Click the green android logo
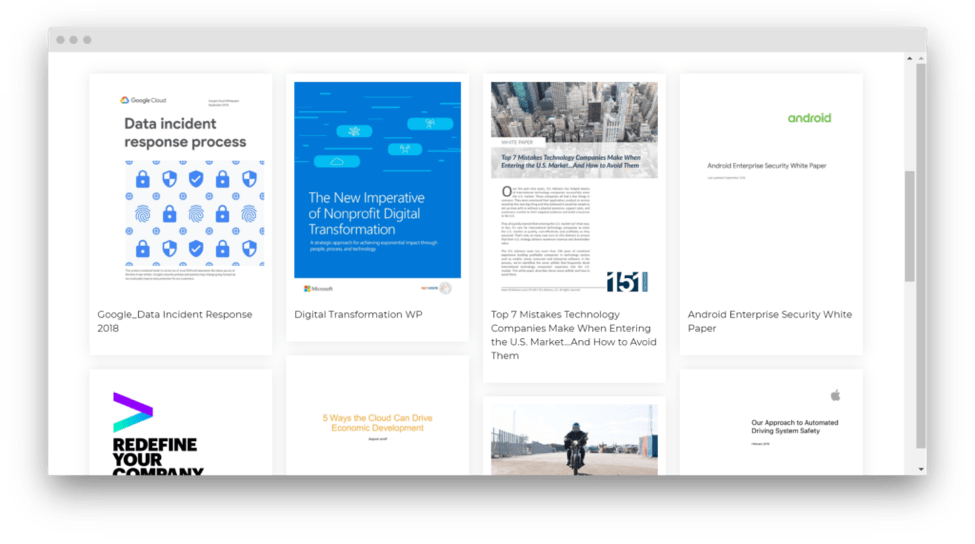Viewport: 975px width, 544px height. coord(810,118)
